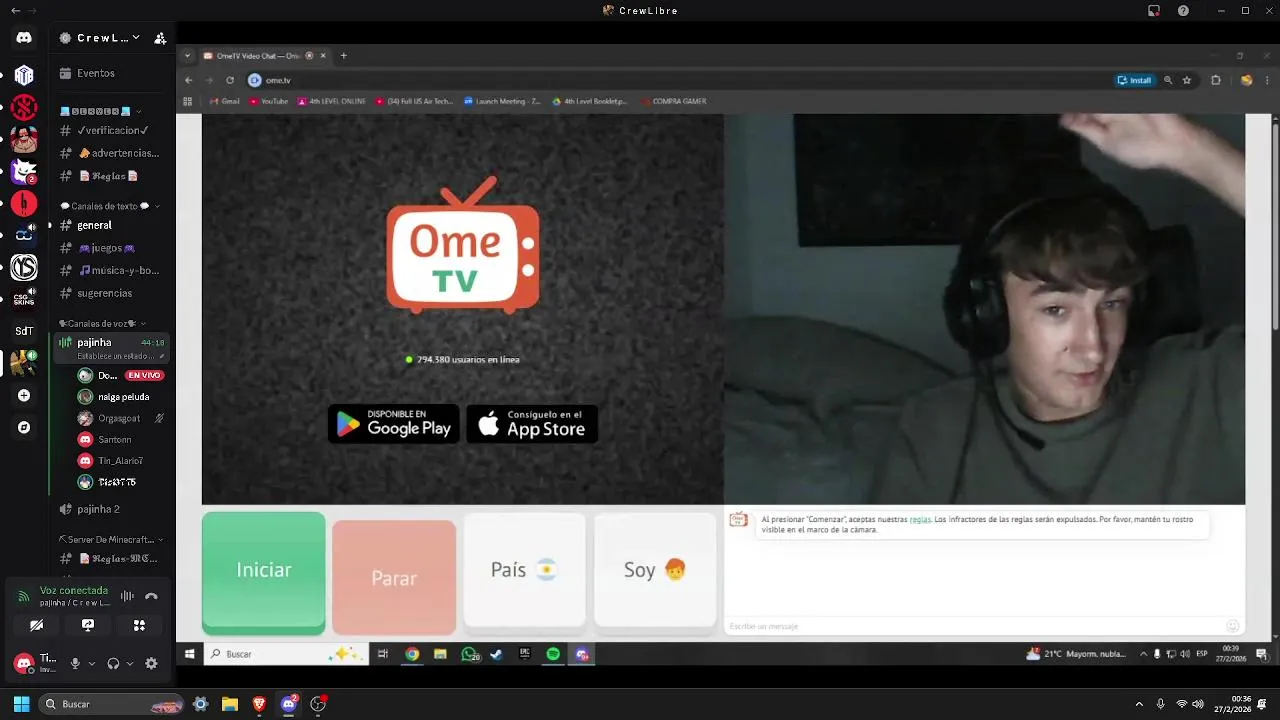Image resolution: width=1280 pixels, height=720 pixels.
Task: Open microphone input options arrow
Action: click(x=92, y=663)
